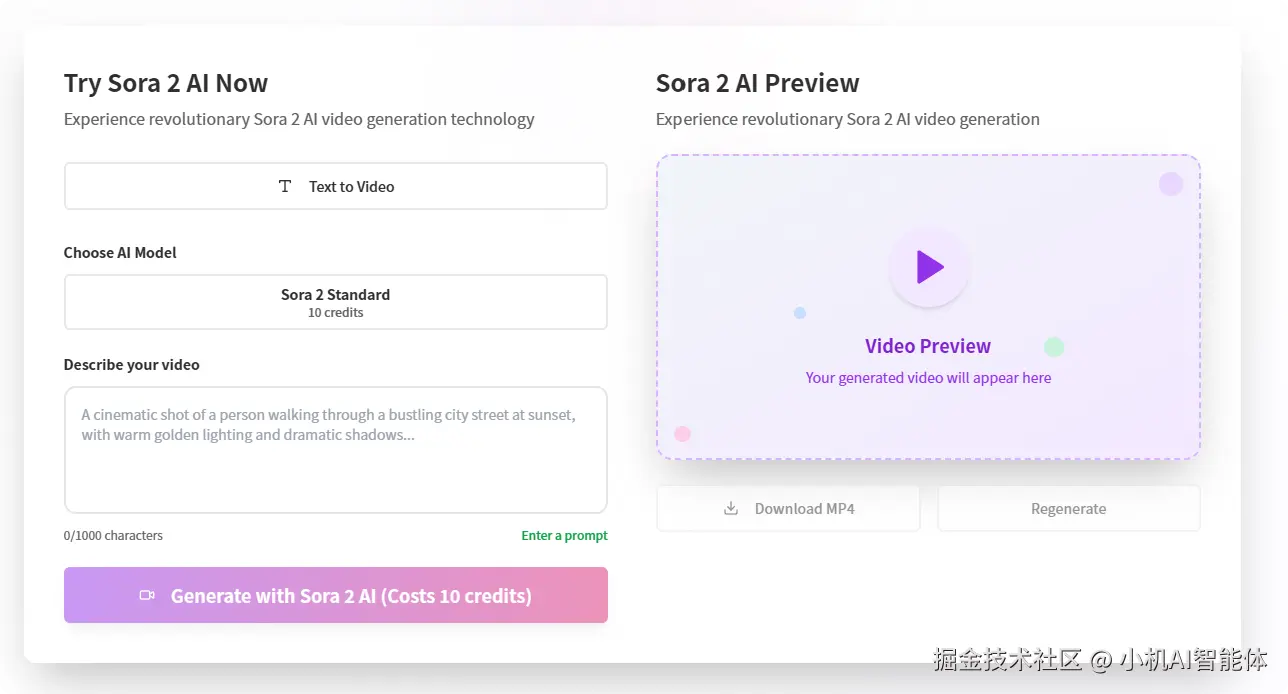Click the "Video Preview" title text
The image size is (1288, 694).
click(x=928, y=346)
